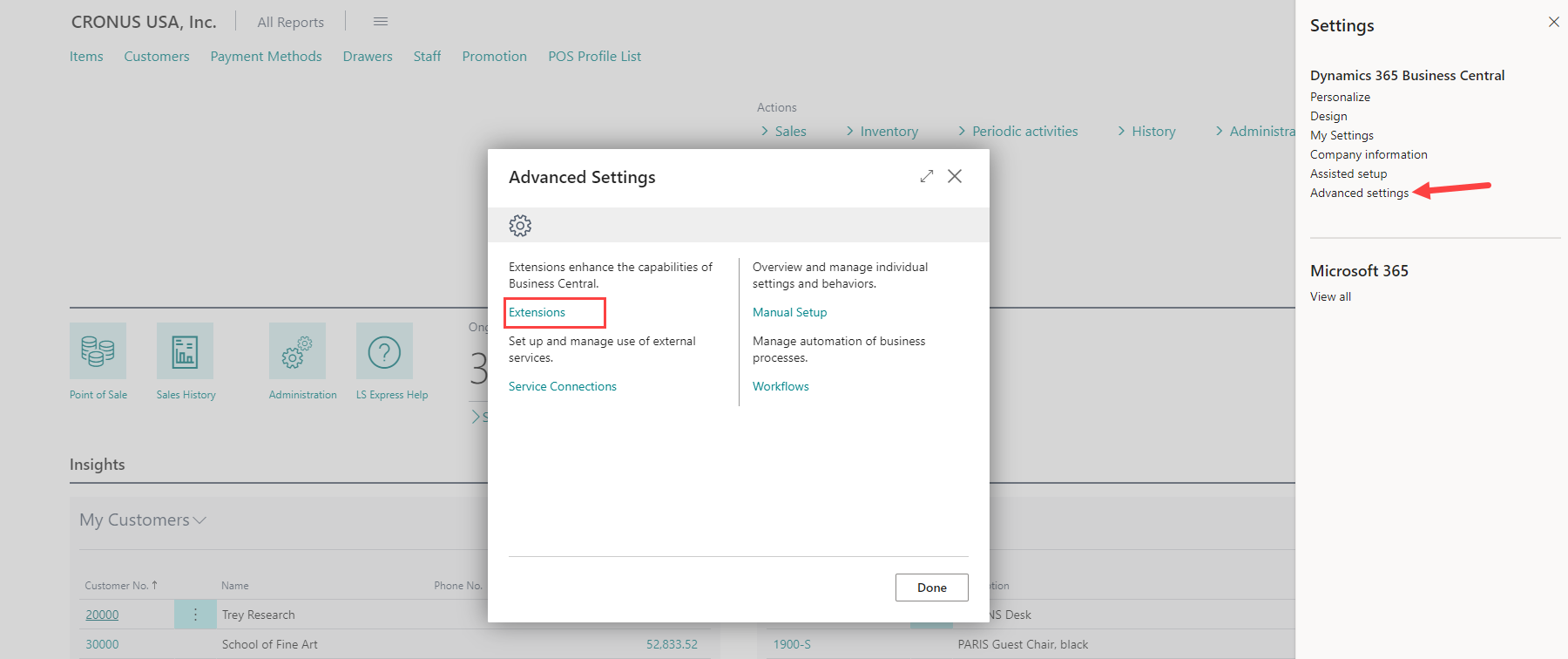Click the Extensions link
The width and height of the screenshot is (1568, 659).
(537, 312)
